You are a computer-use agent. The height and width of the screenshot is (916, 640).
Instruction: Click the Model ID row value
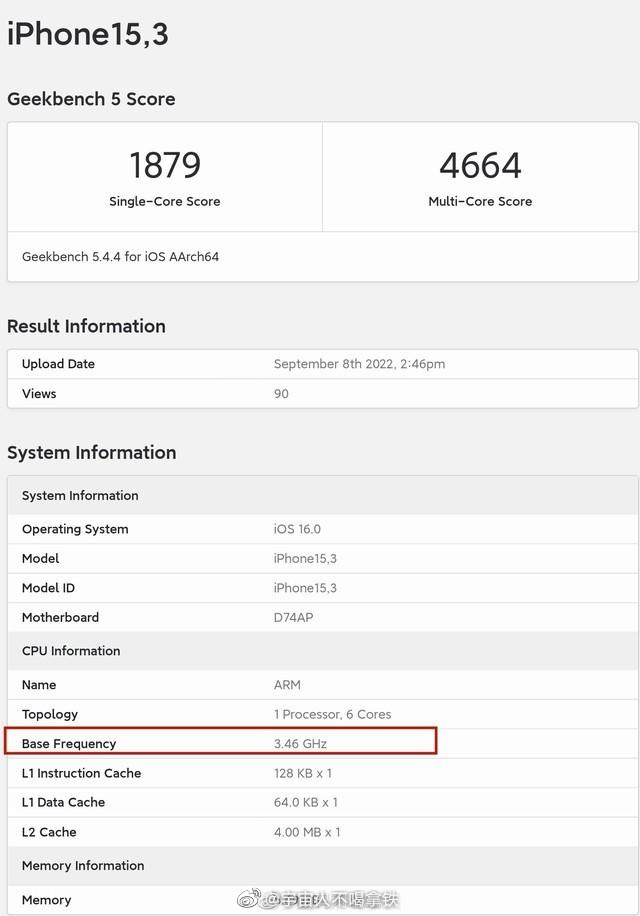pos(305,588)
